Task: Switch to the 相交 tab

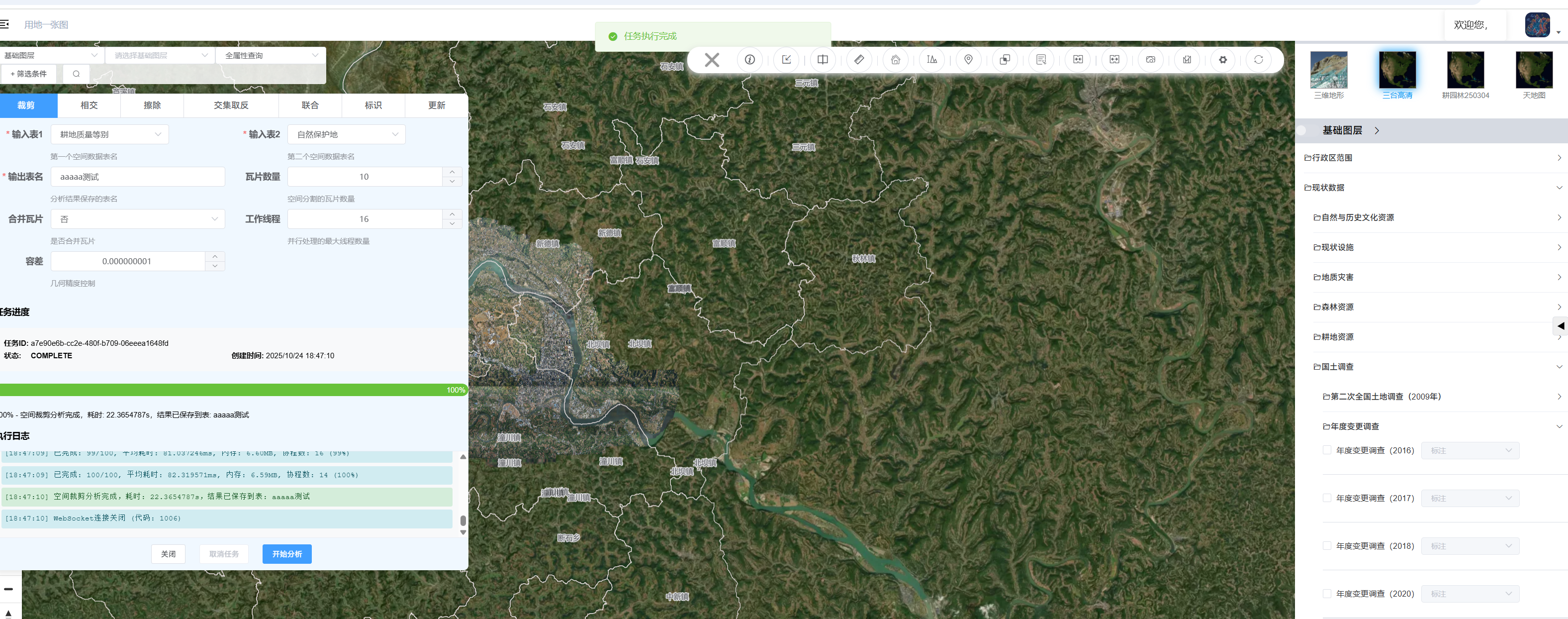Action: [x=89, y=105]
